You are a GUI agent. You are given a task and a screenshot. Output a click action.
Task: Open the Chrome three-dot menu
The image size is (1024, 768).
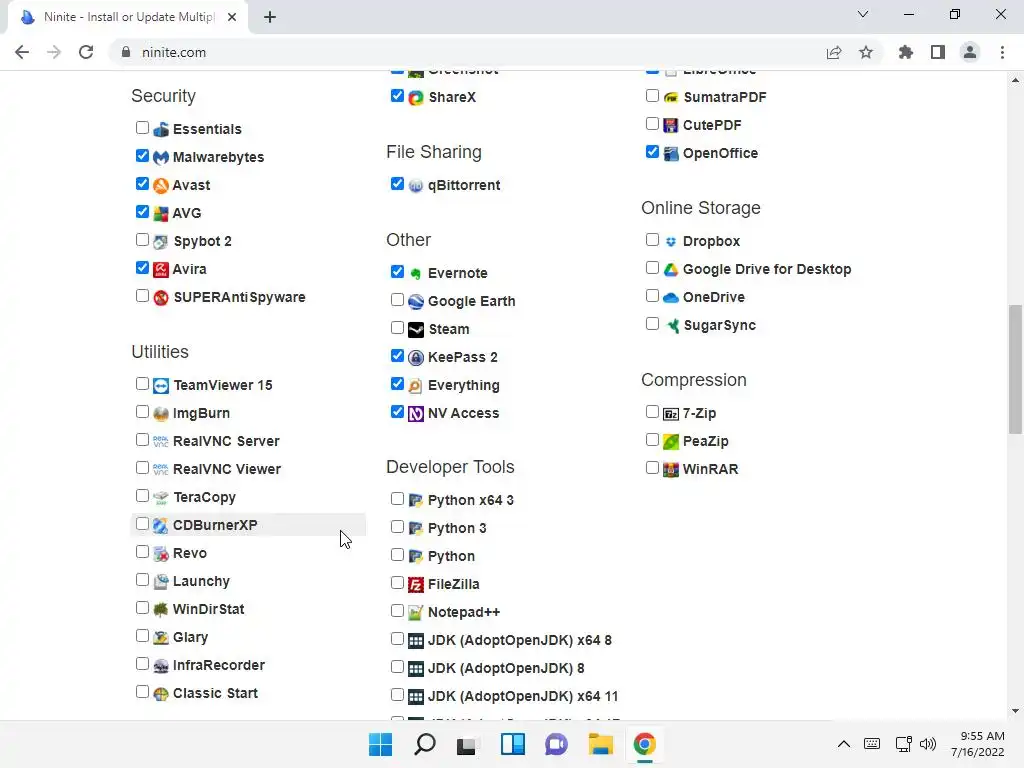1002,52
